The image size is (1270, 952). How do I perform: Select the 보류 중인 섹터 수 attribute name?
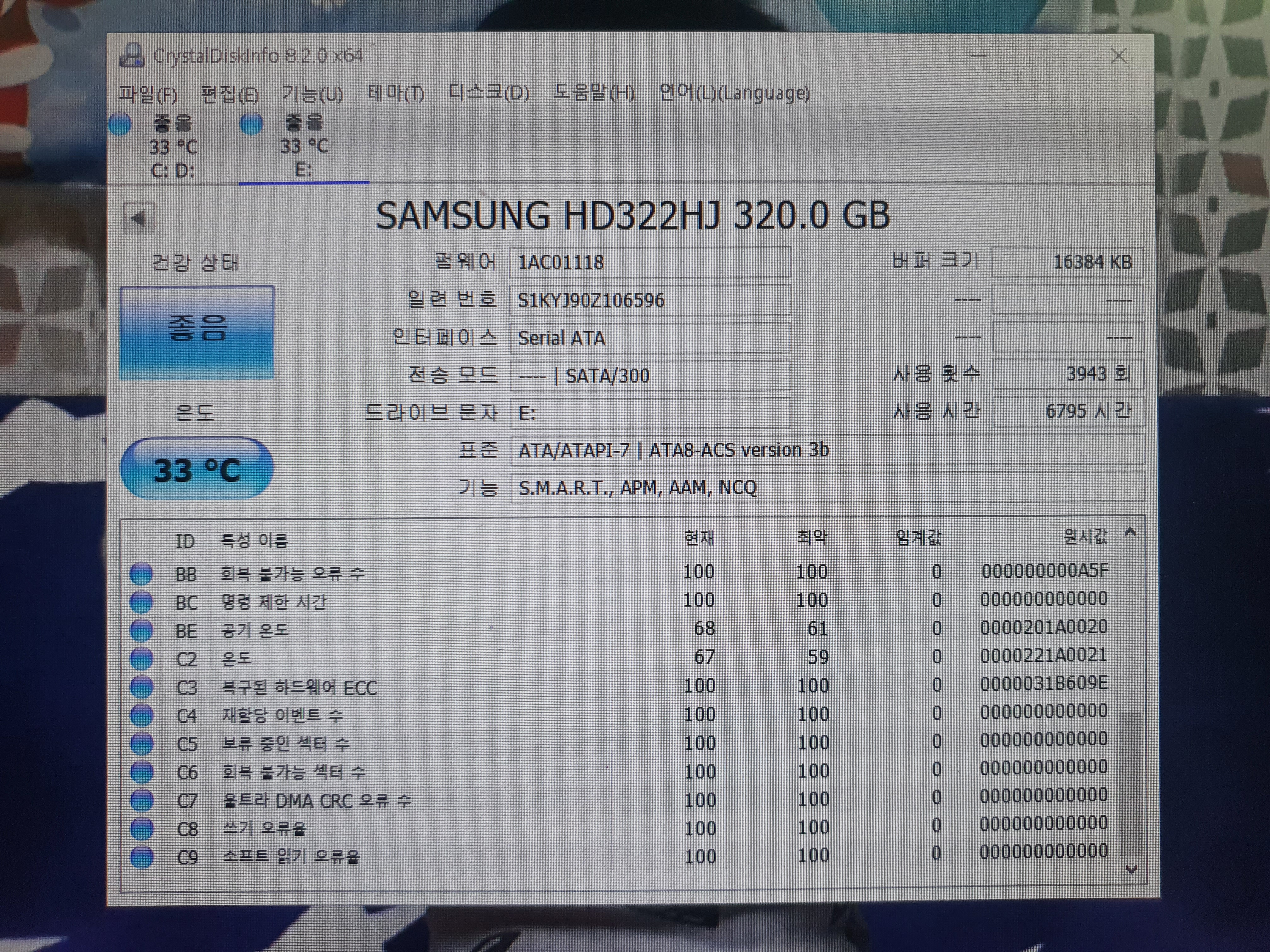click(x=286, y=744)
